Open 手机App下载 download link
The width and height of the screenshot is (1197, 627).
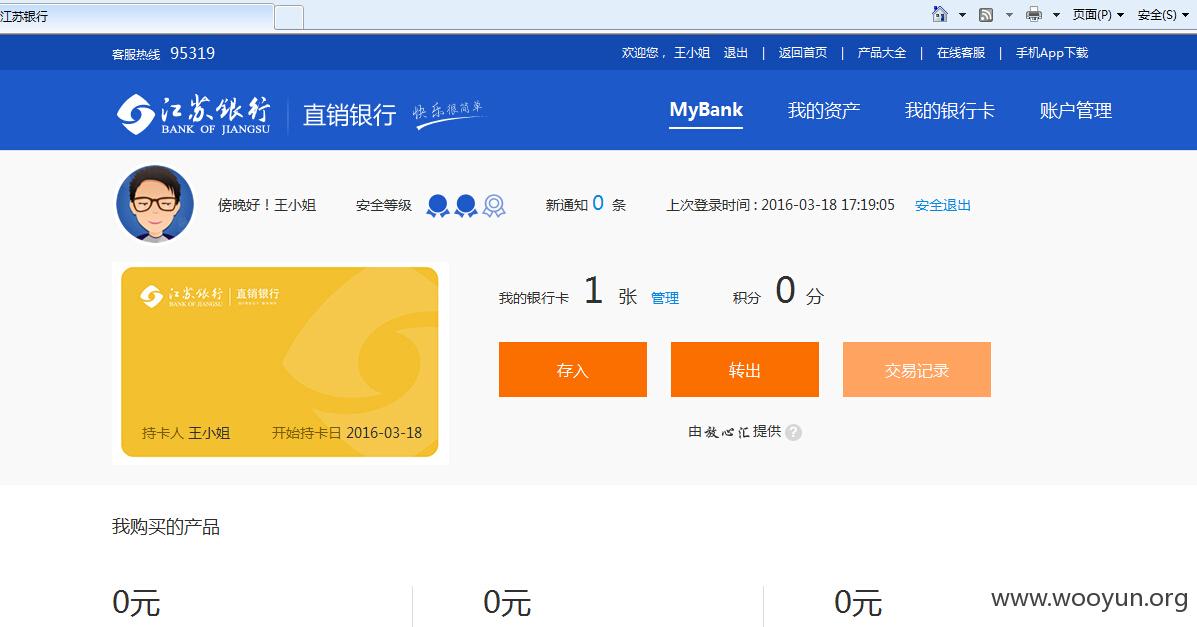point(1052,53)
